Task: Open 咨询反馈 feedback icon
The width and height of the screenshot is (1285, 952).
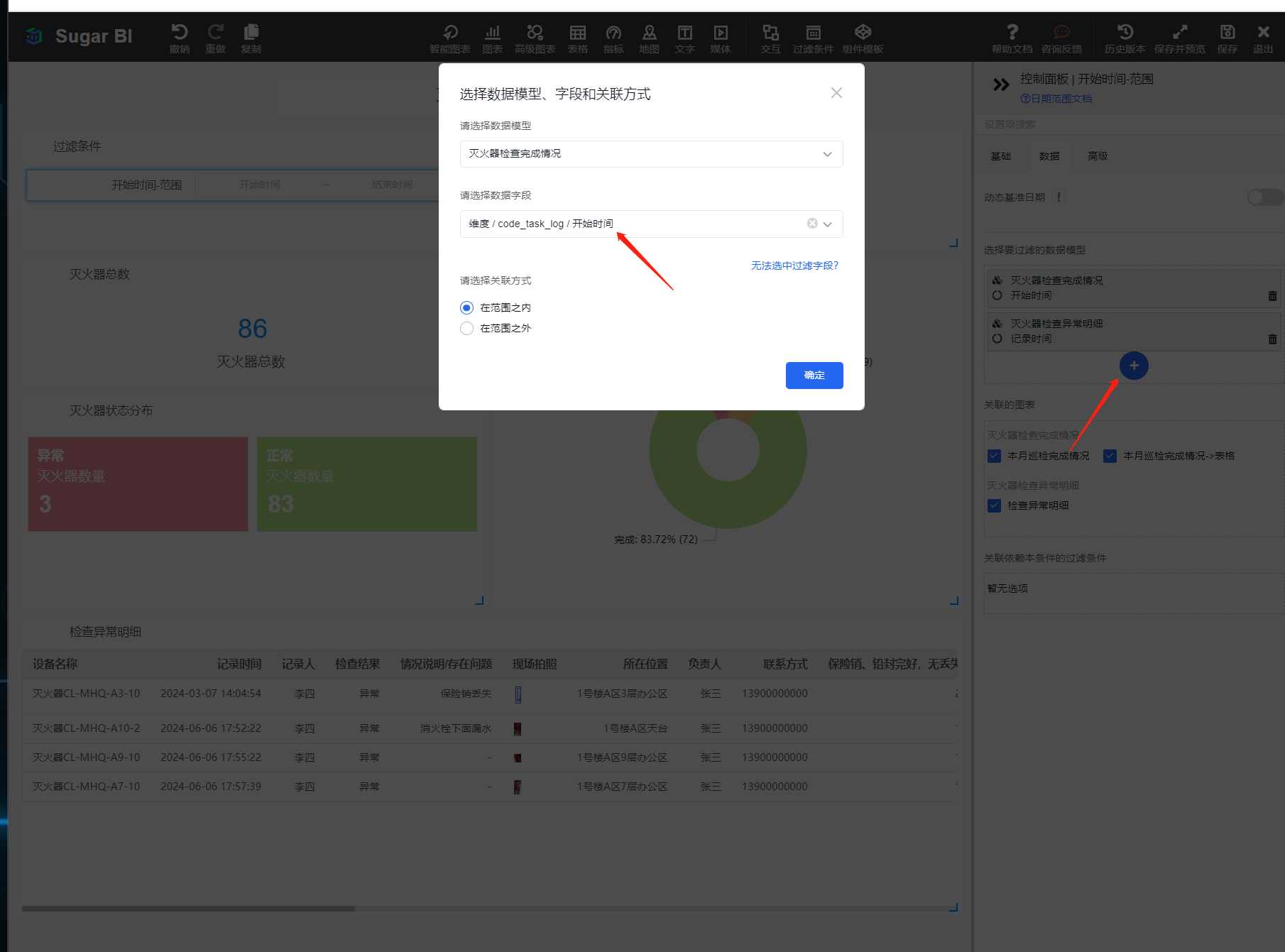Action: [1061, 32]
